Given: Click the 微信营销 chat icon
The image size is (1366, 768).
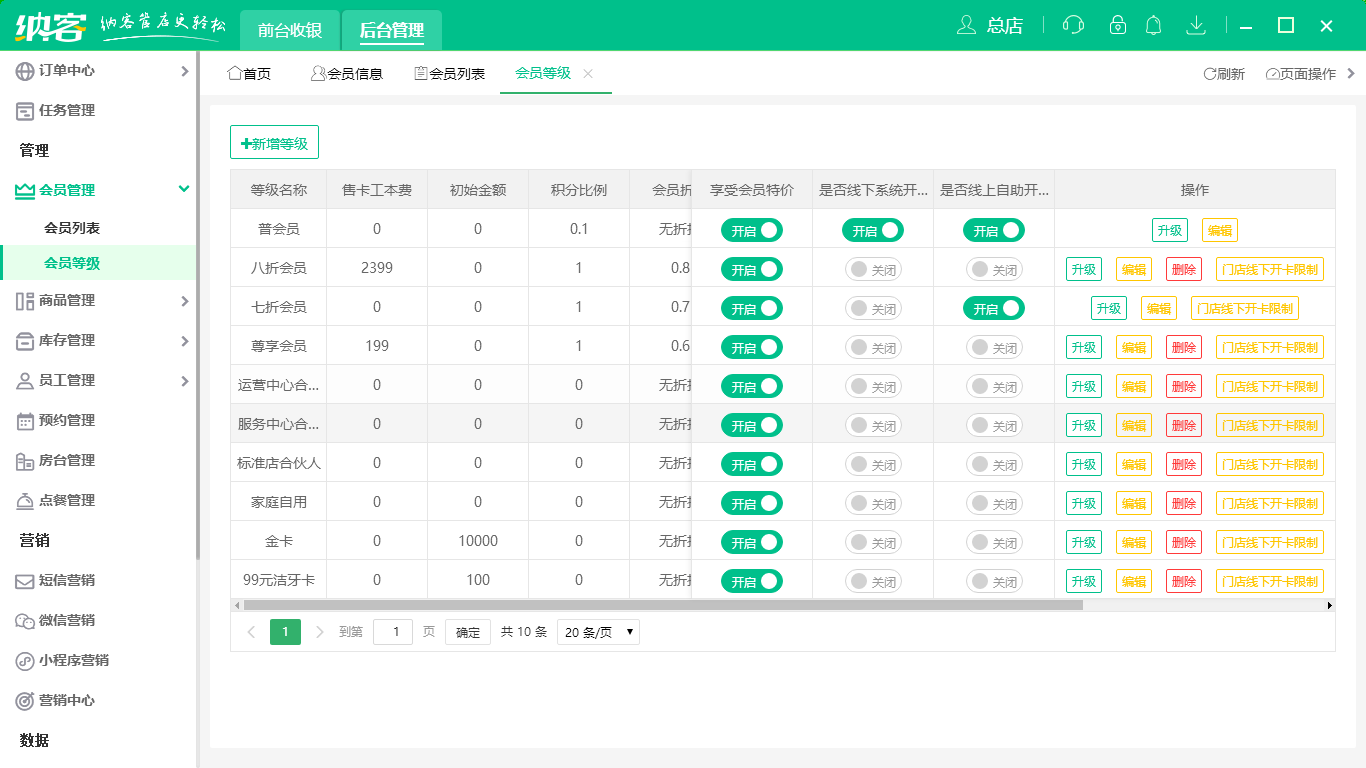Looking at the screenshot, I should [x=25, y=621].
